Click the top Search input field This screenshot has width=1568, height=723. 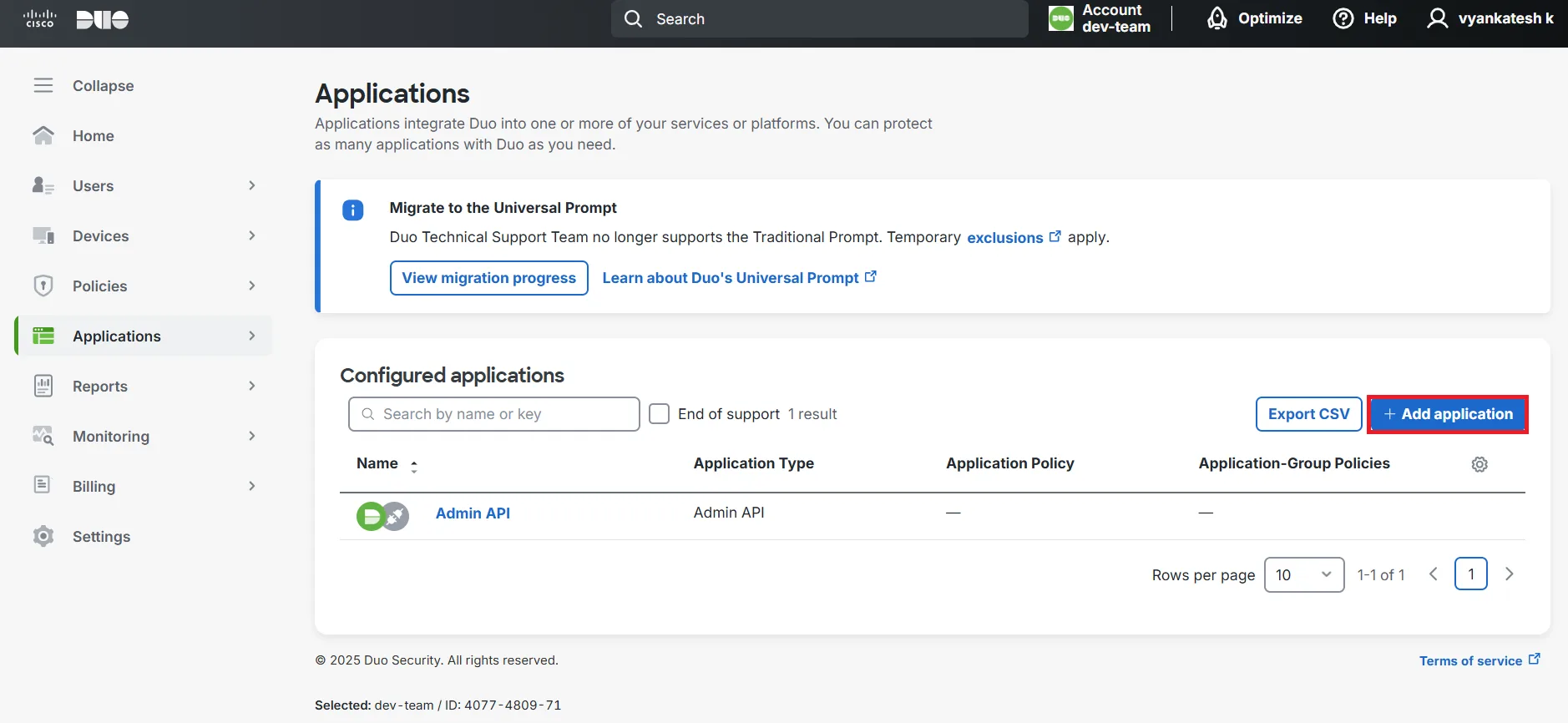[820, 18]
